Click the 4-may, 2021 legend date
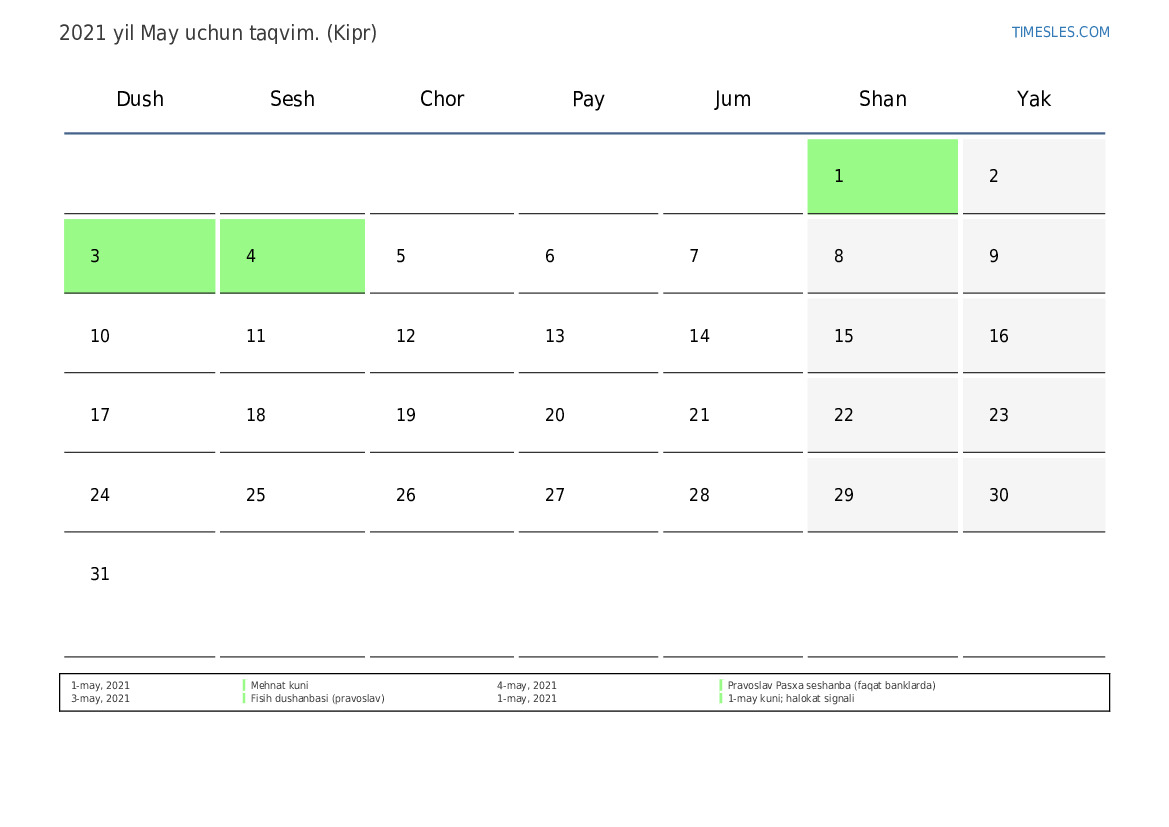Image resolution: width=1169 pixels, height=827 pixels. click(526, 686)
